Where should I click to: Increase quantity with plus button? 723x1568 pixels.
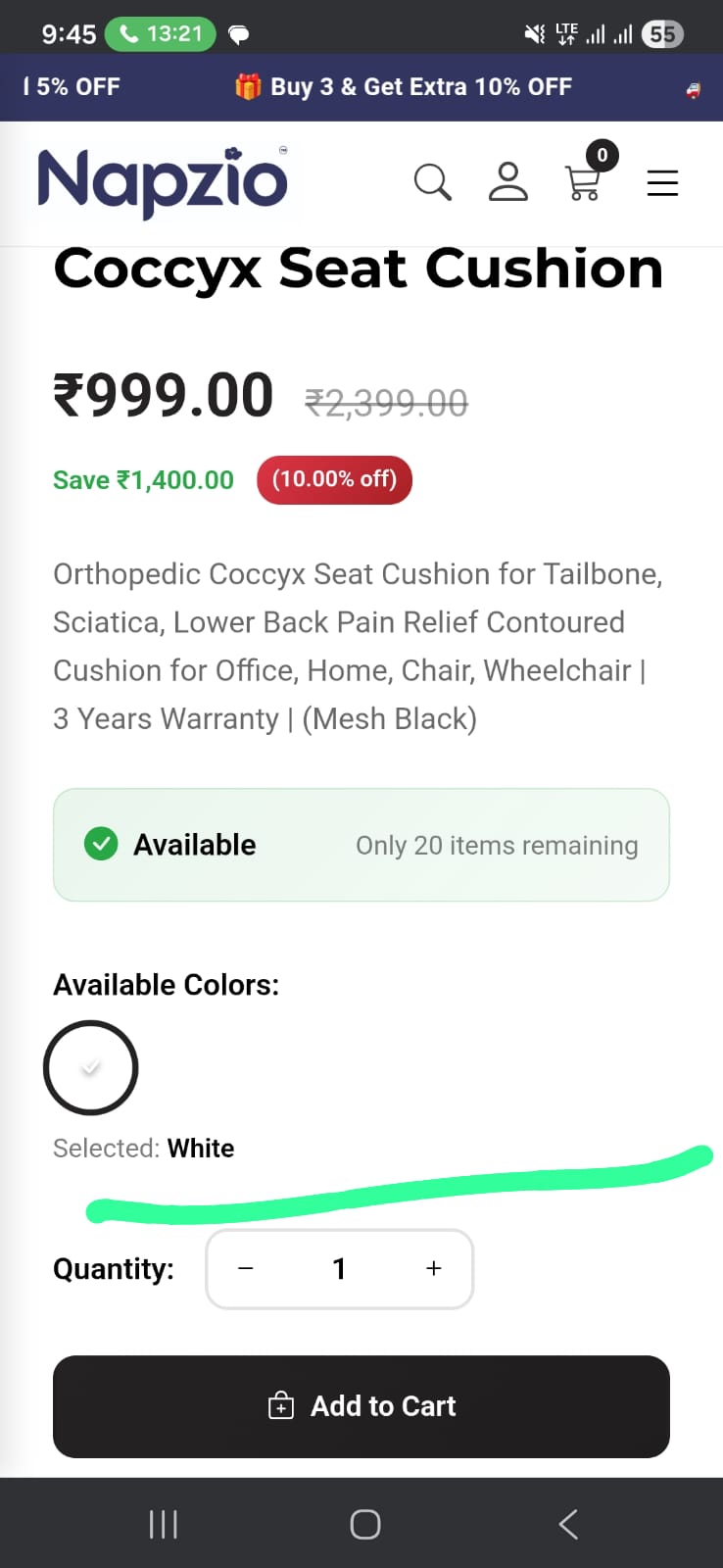[434, 1269]
